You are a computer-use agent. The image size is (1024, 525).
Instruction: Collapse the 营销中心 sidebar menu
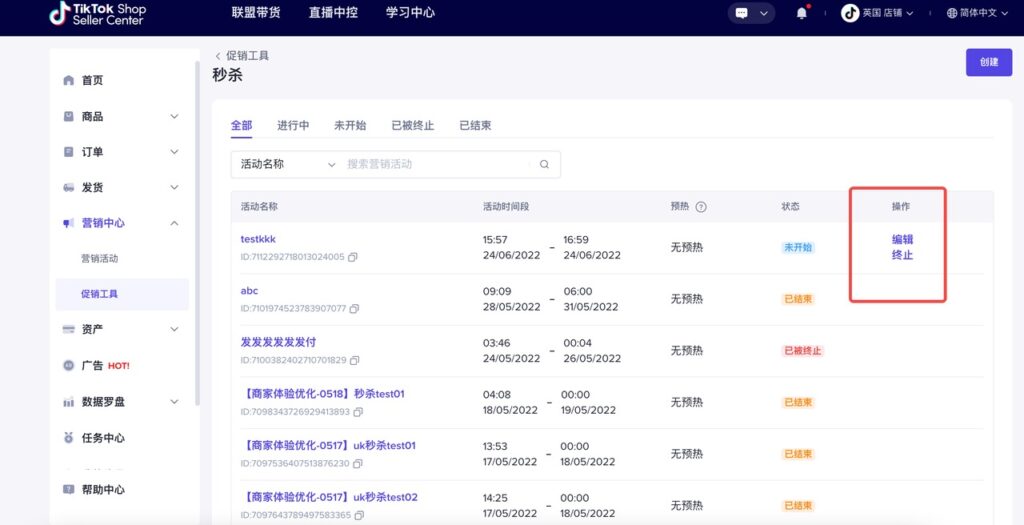[174, 223]
